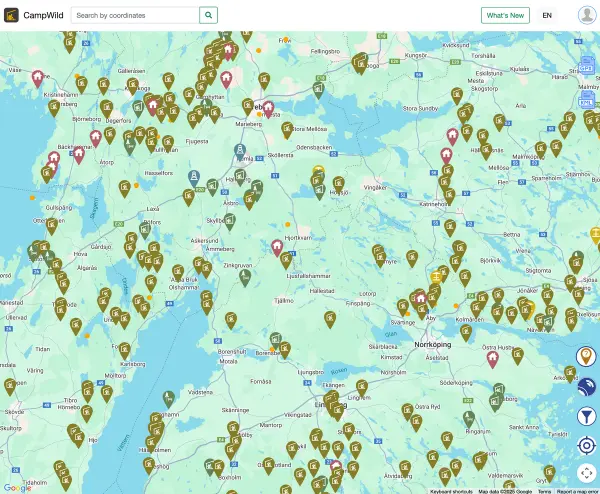The width and height of the screenshot is (600, 494).
Task: Select the blue tower marker near Kumla
Action: 240,151
